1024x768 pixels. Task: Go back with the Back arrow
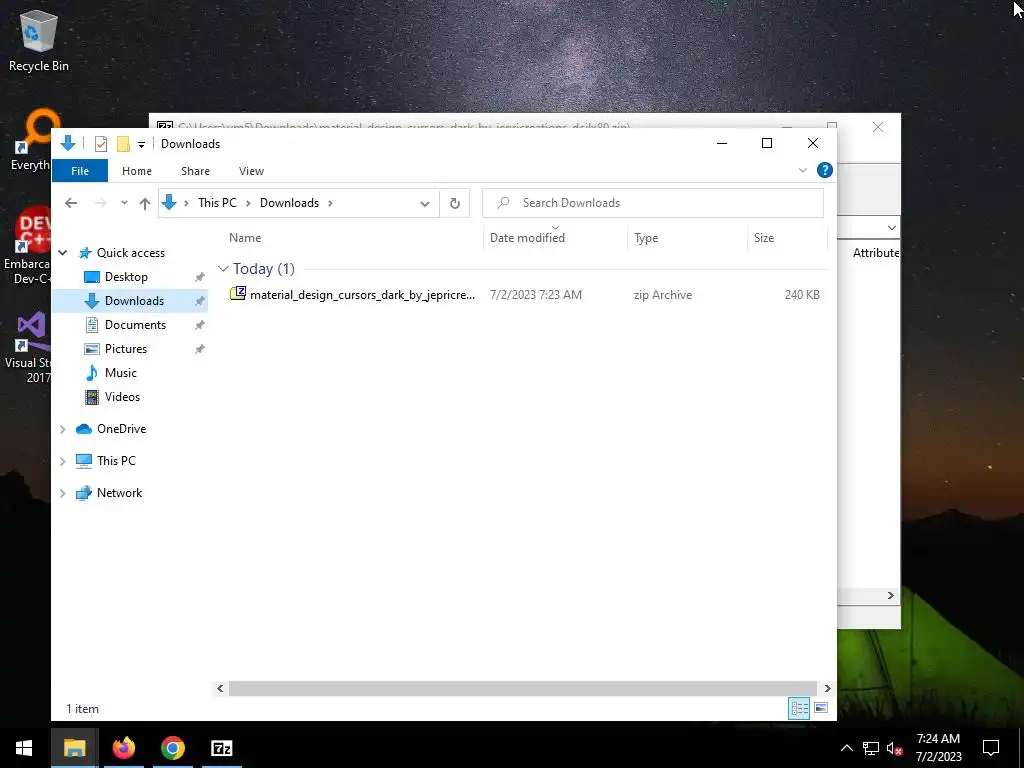click(x=71, y=203)
